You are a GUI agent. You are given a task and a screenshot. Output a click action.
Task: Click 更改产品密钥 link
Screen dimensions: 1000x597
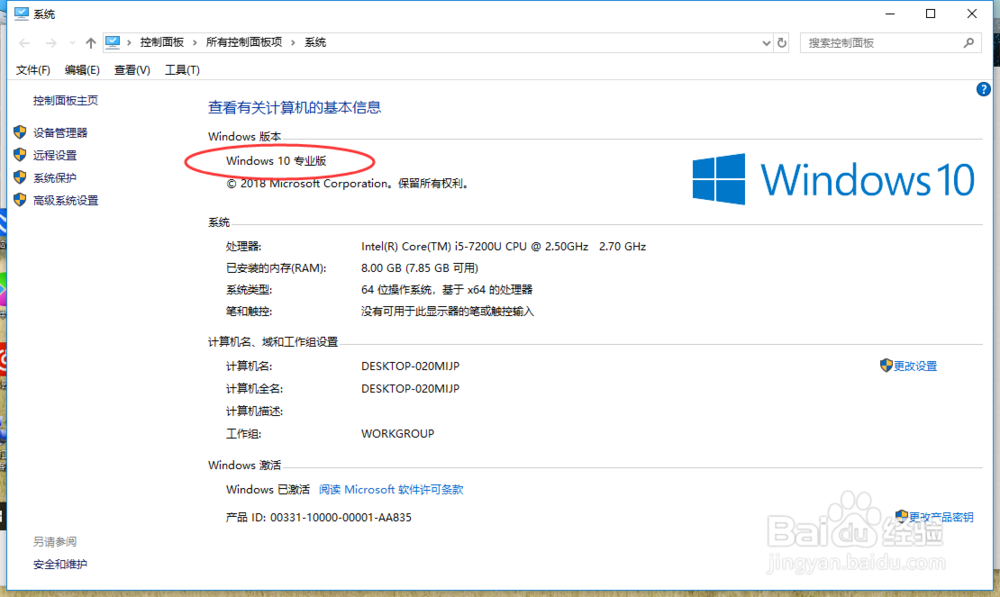pyautogui.click(x=941, y=517)
